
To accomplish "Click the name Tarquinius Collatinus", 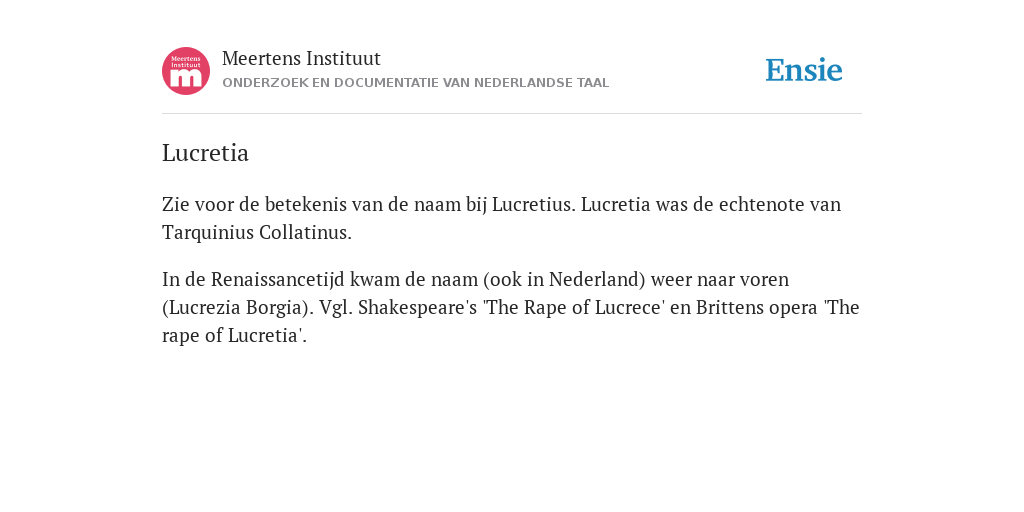I will click(x=257, y=232).
